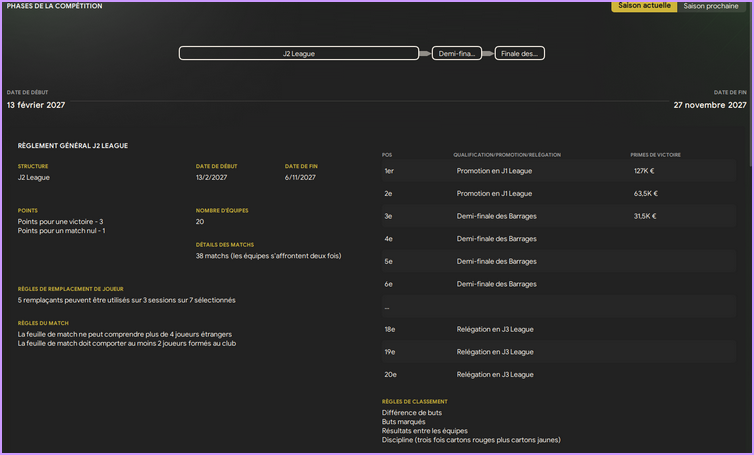
Task: Select the Finale des... phase box
Action: tap(519, 53)
